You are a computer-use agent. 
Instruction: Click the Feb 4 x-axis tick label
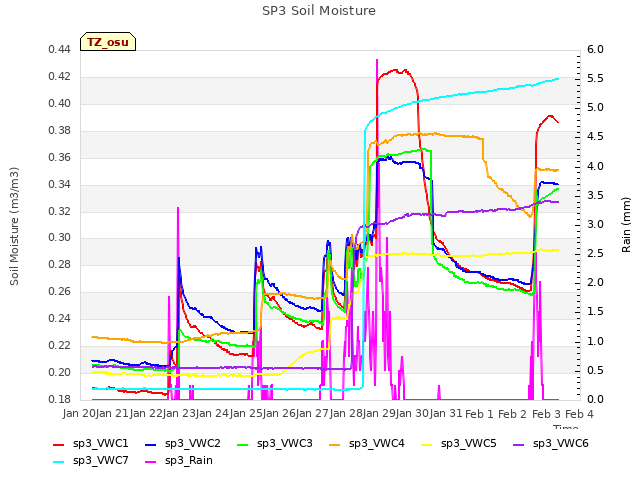pos(580,414)
